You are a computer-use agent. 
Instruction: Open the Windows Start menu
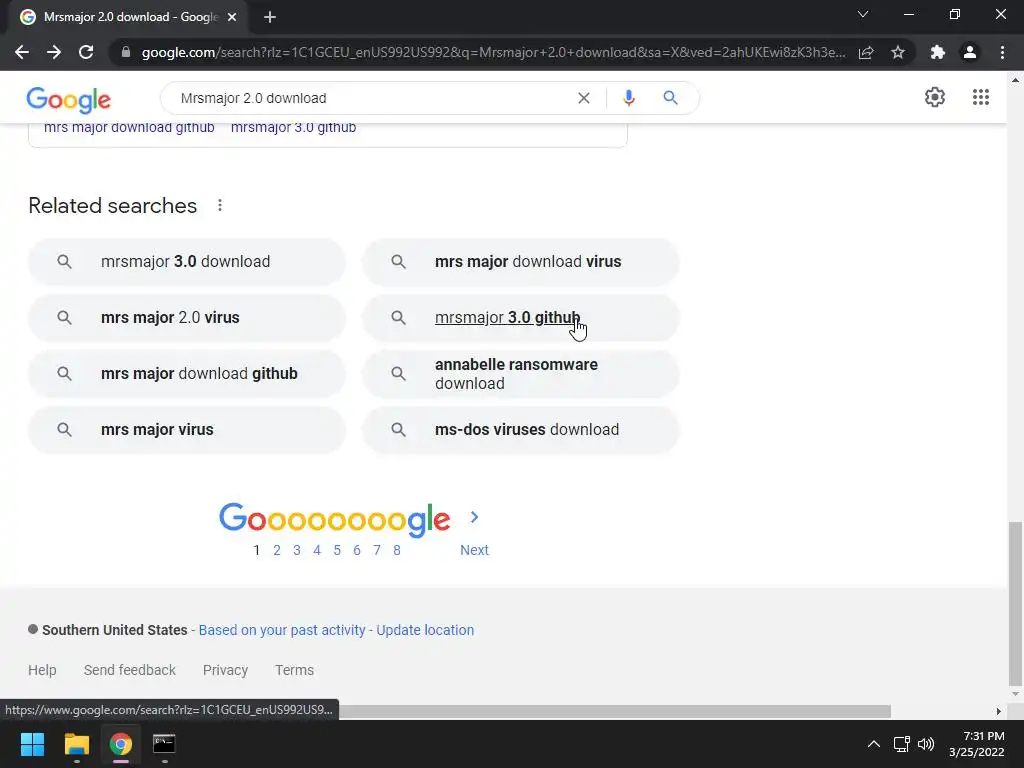32,744
